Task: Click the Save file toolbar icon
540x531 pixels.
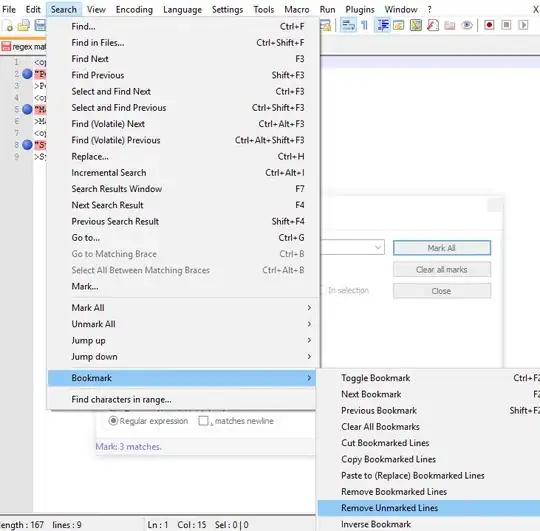Action: pyautogui.click(x=40, y=25)
